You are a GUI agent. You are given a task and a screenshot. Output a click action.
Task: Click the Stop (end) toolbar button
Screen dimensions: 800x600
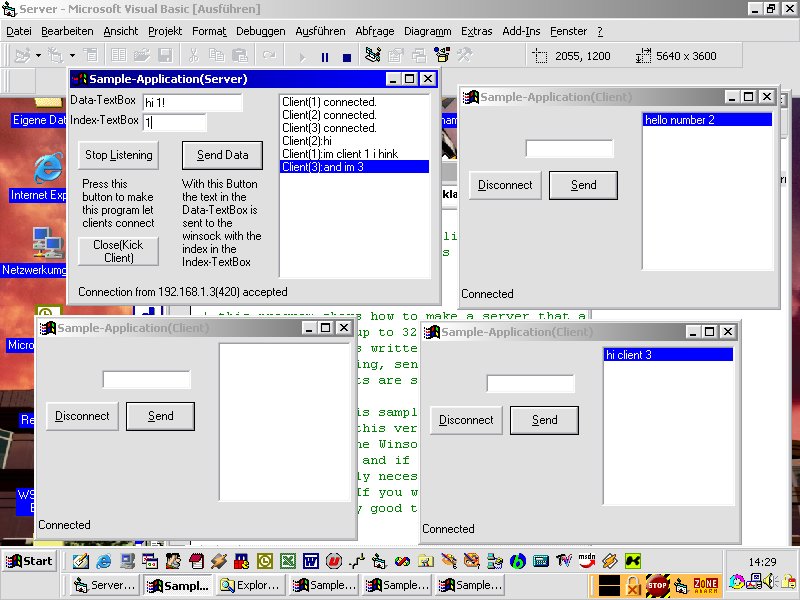click(x=347, y=57)
